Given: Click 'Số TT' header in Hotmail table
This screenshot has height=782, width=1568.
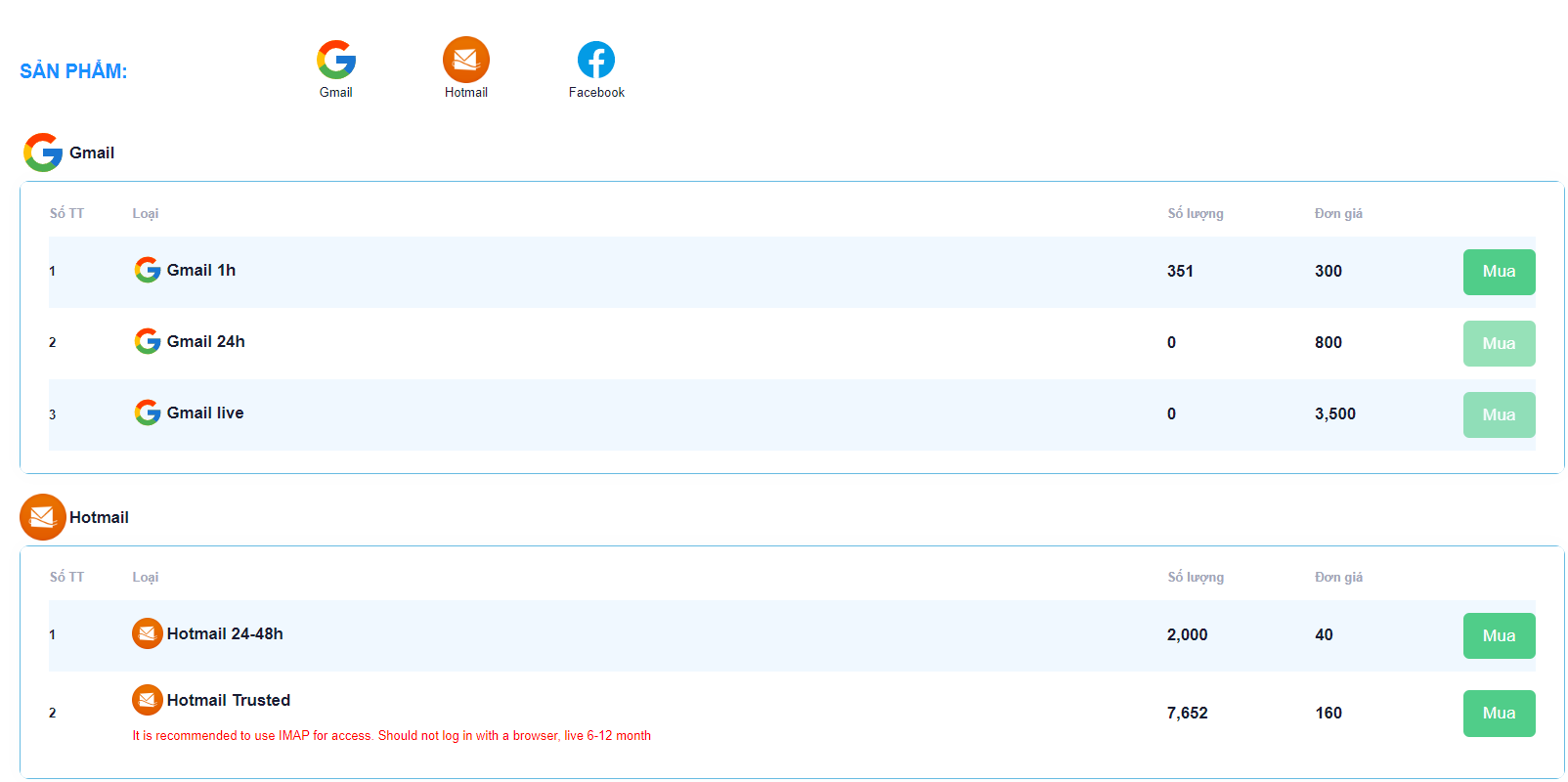Looking at the screenshot, I should tap(67, 577).
